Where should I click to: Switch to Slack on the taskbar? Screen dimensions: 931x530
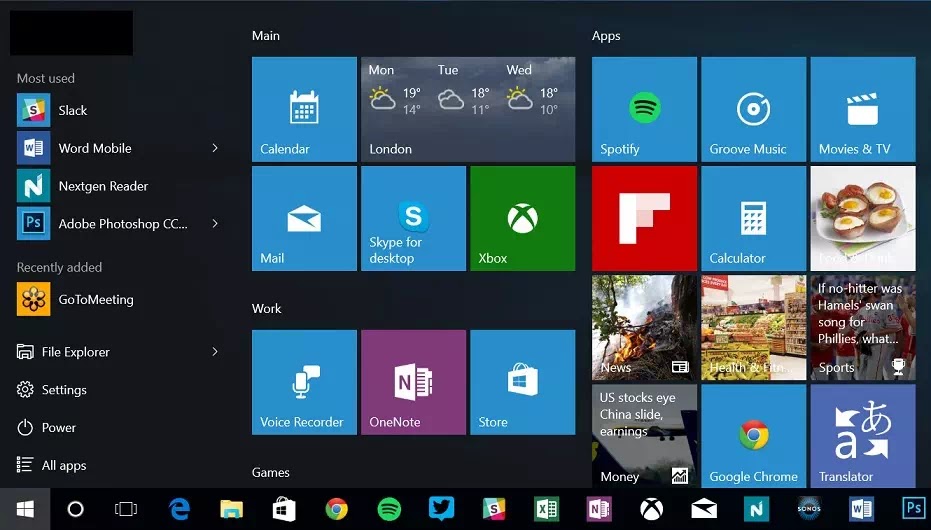coord(494,509)
